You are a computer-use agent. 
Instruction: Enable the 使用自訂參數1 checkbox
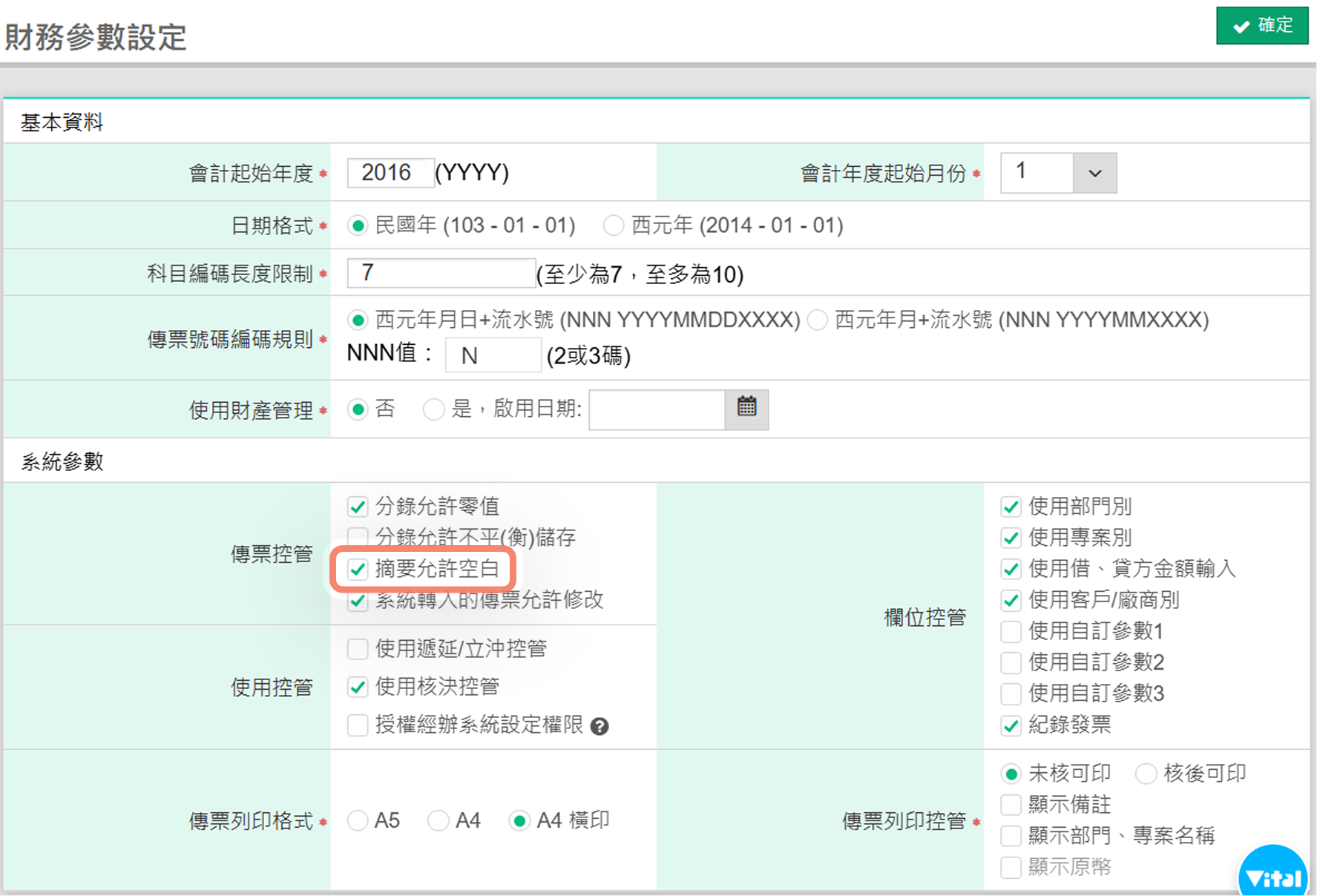(x=1011, y=631)
